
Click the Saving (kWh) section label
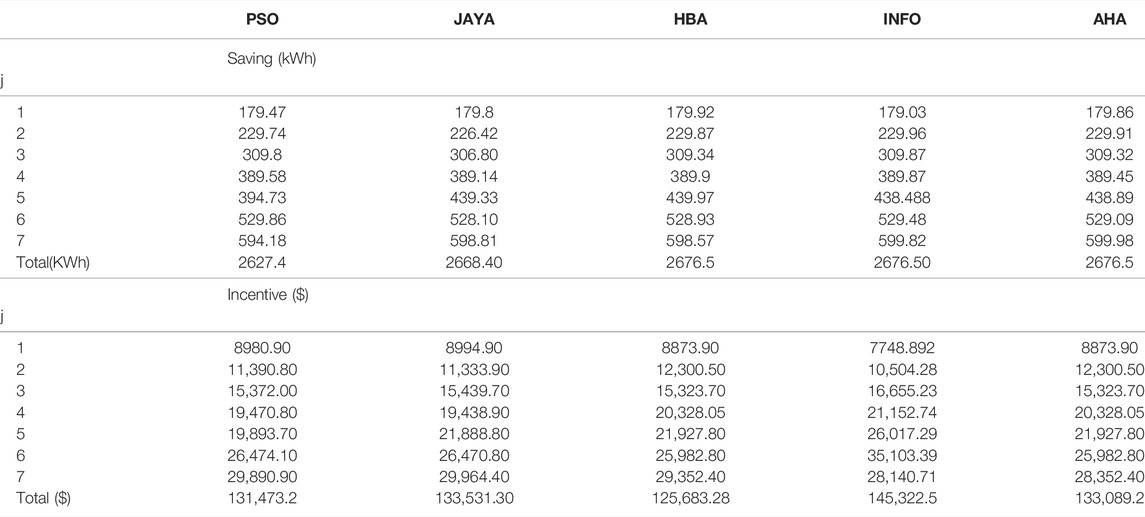click(x=272, y=60)
